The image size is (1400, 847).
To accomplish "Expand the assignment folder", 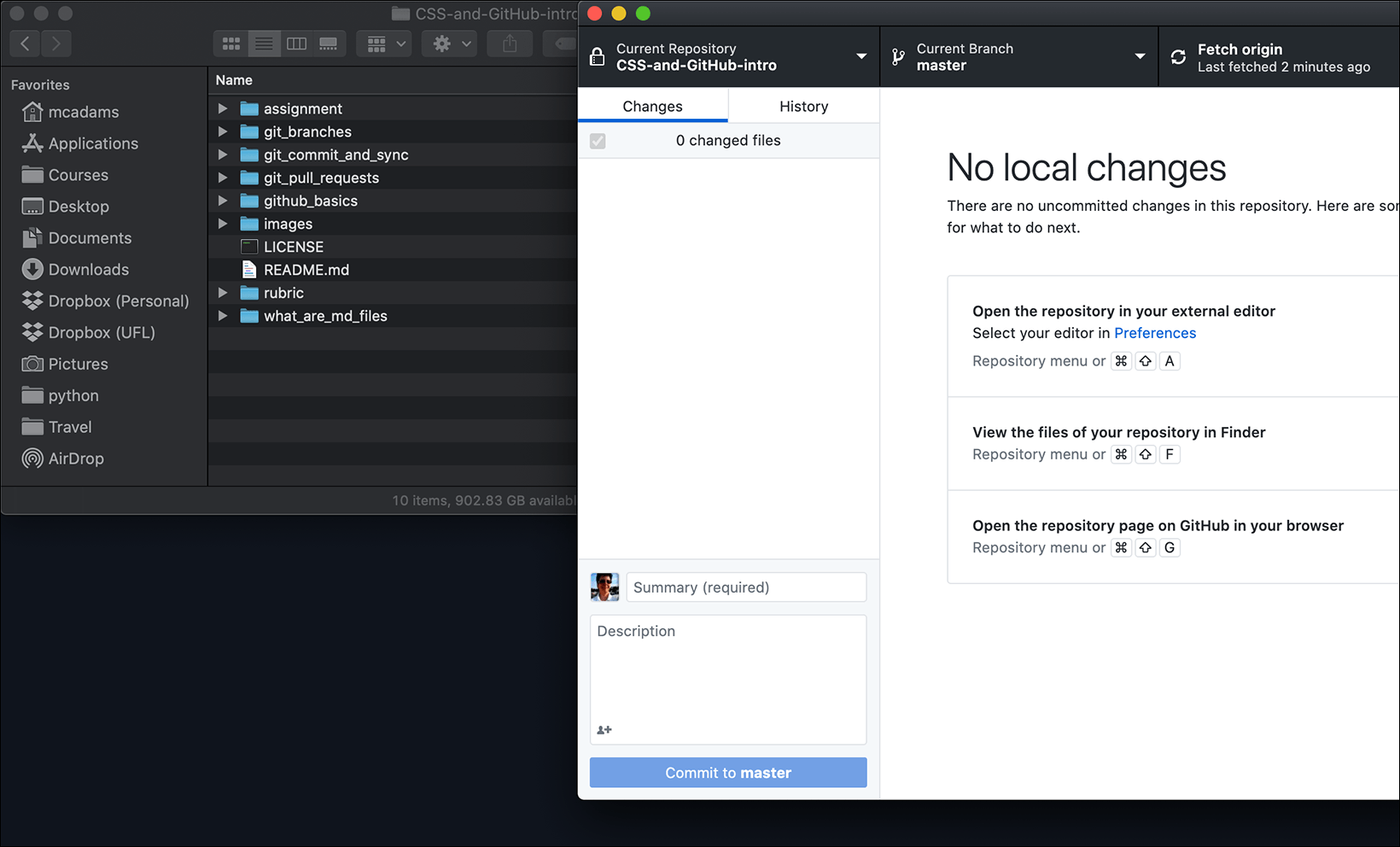I will tap(223, 108).
